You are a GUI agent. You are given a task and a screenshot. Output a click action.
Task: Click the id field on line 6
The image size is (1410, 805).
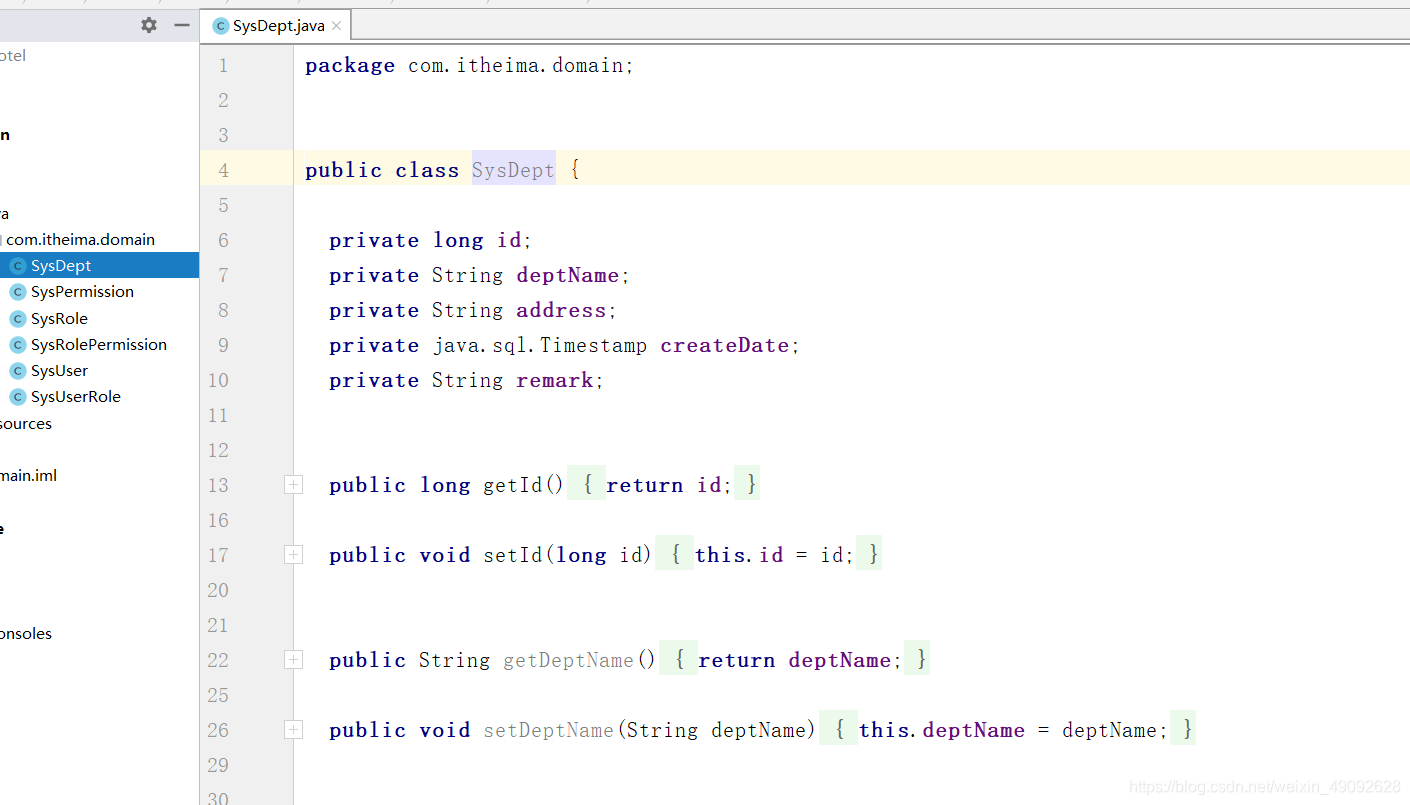coord(510,240)
